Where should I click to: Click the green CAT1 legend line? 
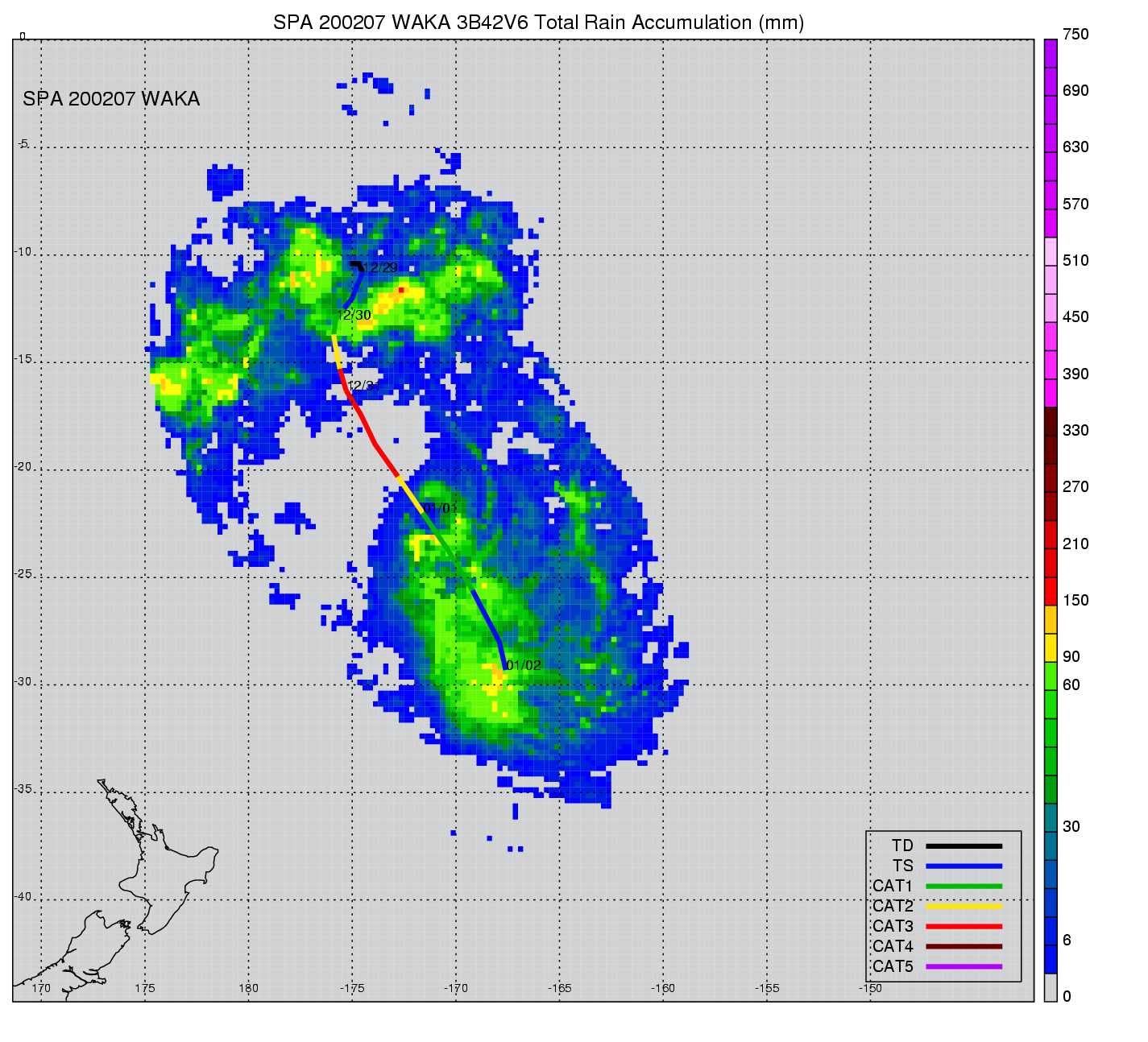[x=964, y=887]
